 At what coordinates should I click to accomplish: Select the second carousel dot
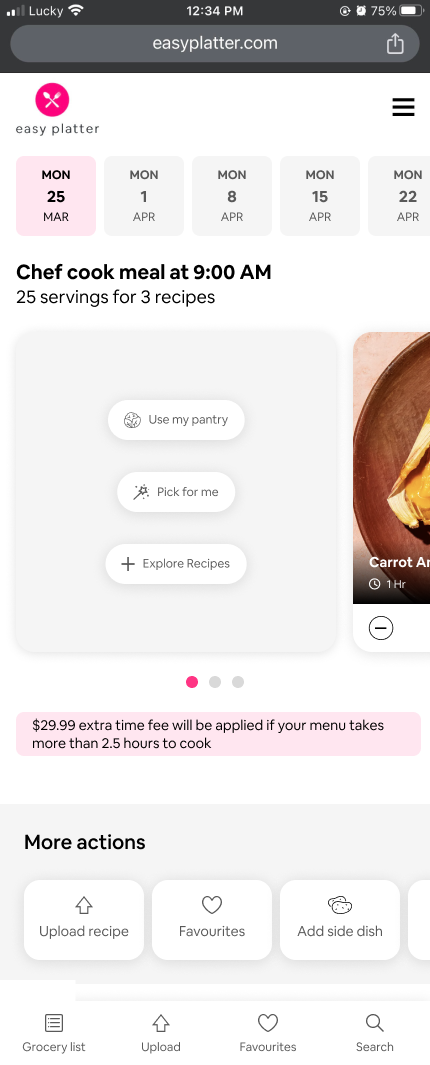215,682
